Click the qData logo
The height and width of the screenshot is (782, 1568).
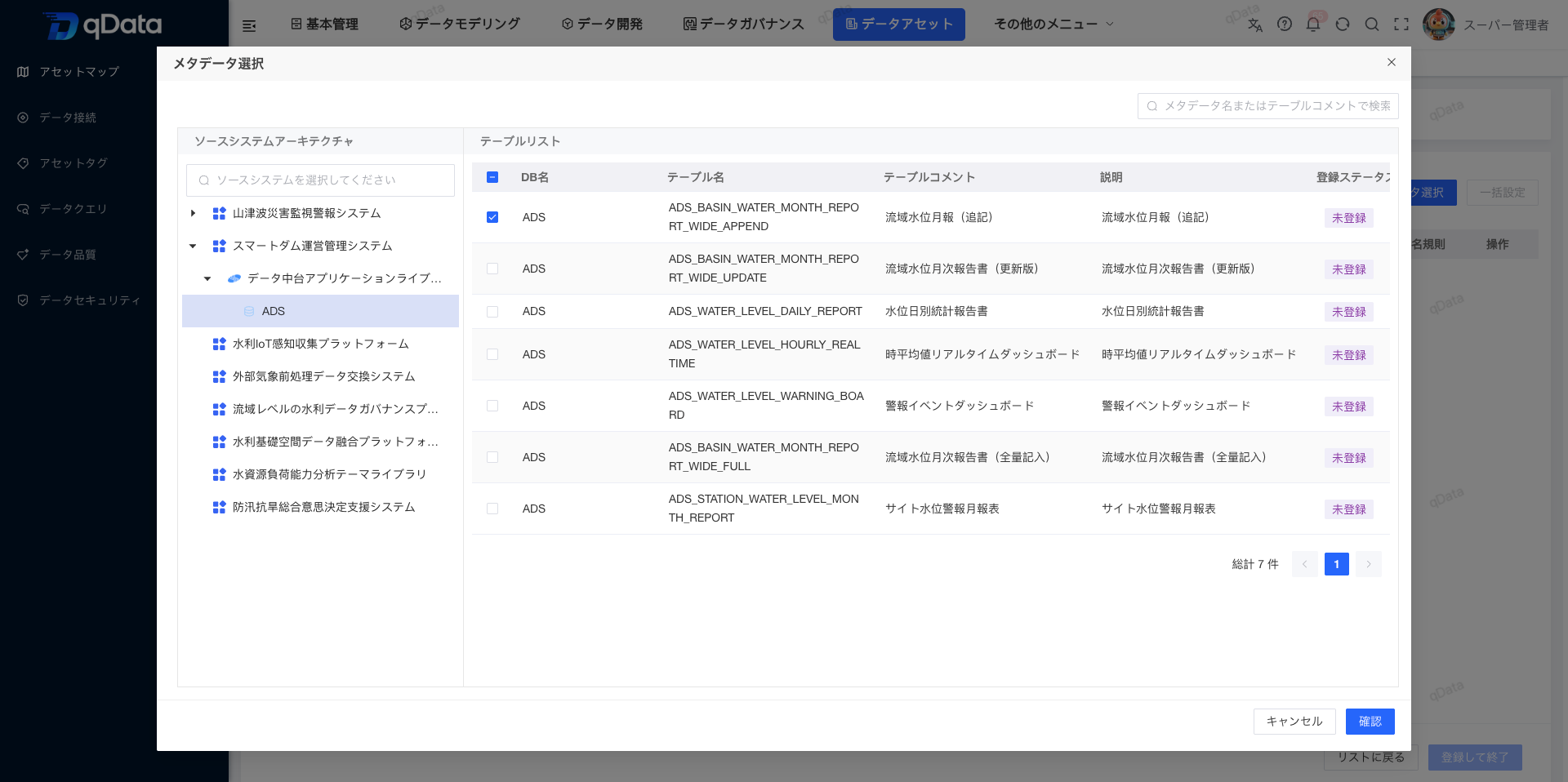tap(103, 25)
